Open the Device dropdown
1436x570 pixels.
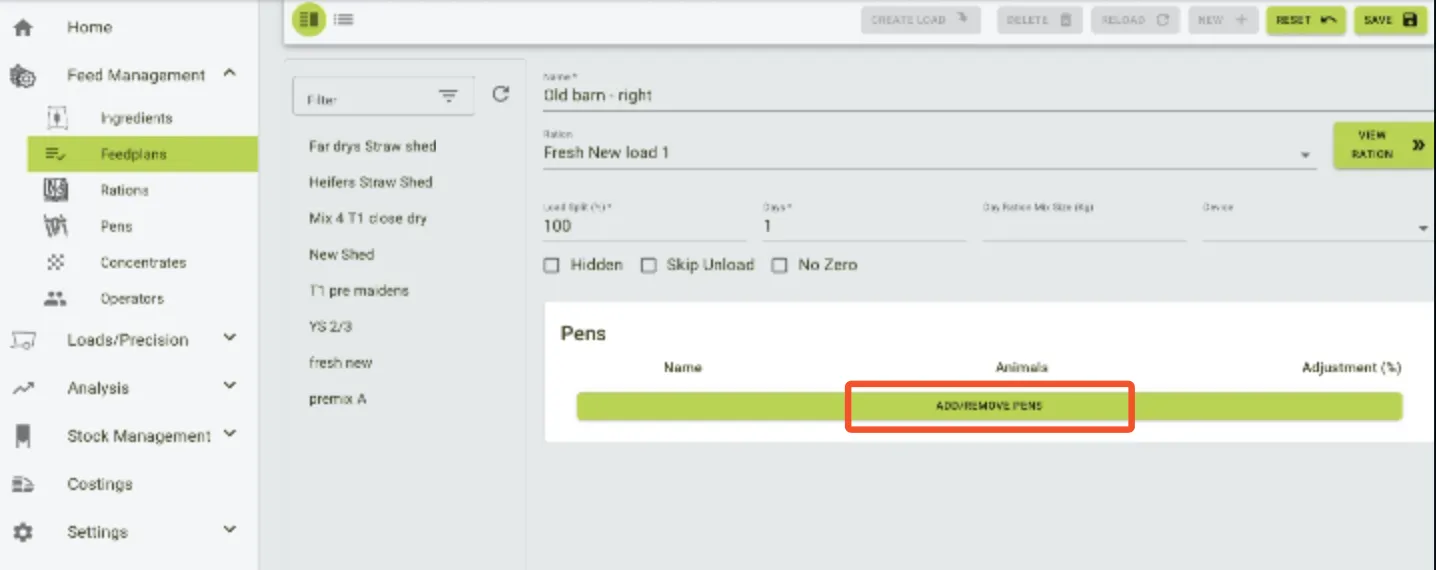1422,229
